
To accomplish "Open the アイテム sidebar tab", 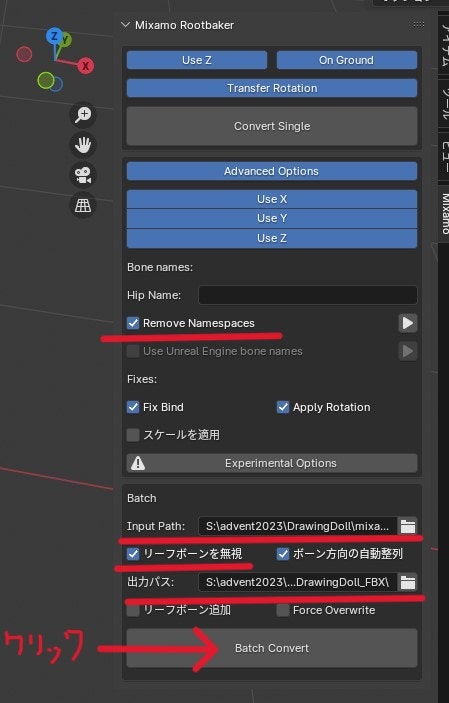I will [444, 43].
